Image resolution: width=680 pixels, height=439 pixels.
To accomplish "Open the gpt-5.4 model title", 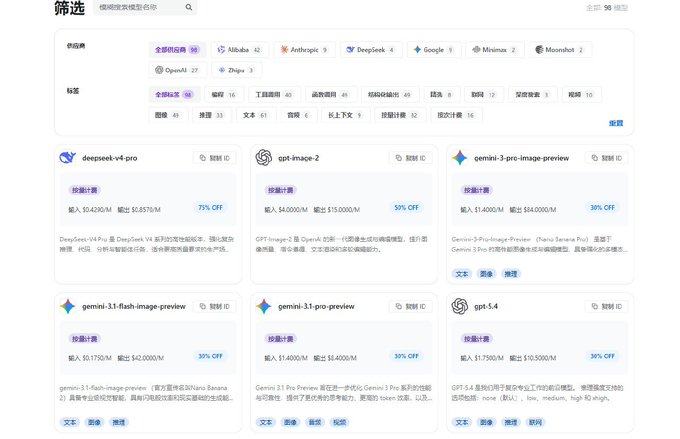I will click(486, 306).
